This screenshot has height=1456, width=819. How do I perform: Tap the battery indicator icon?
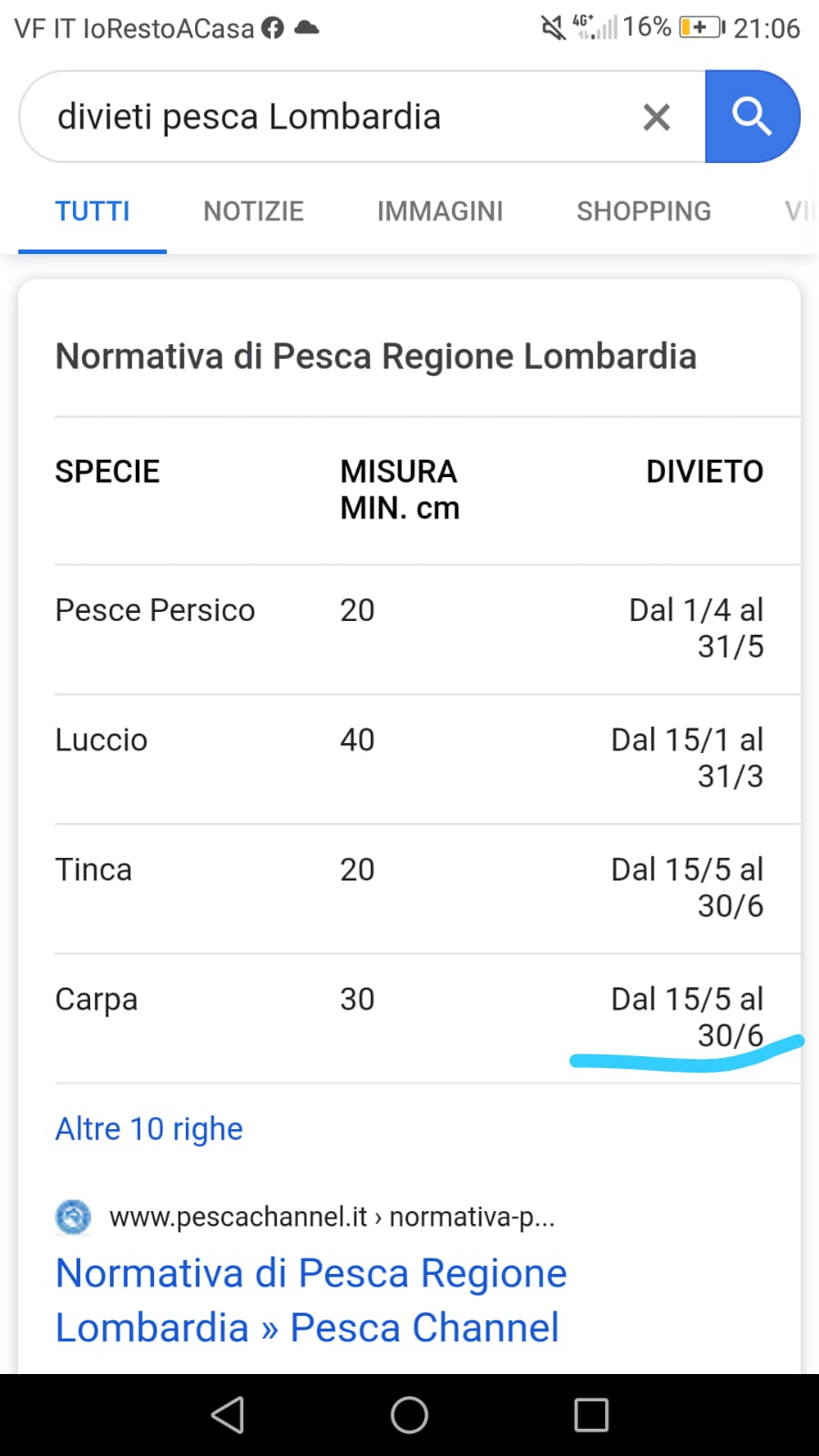(x=701, y=27)
